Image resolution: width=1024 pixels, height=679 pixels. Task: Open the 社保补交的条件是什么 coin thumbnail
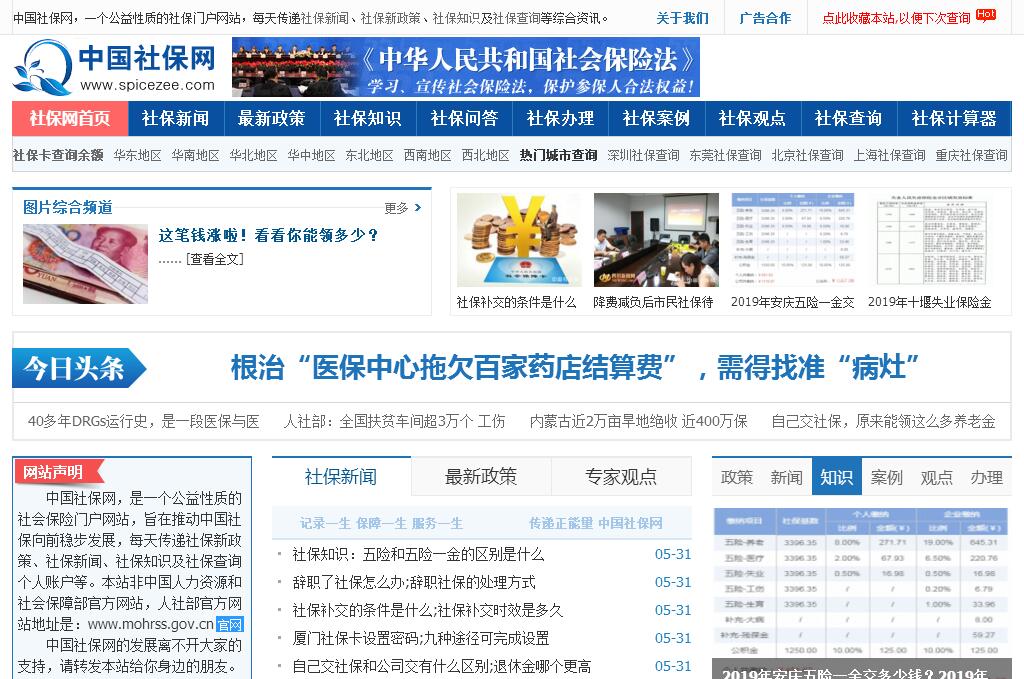coord(518,240)
